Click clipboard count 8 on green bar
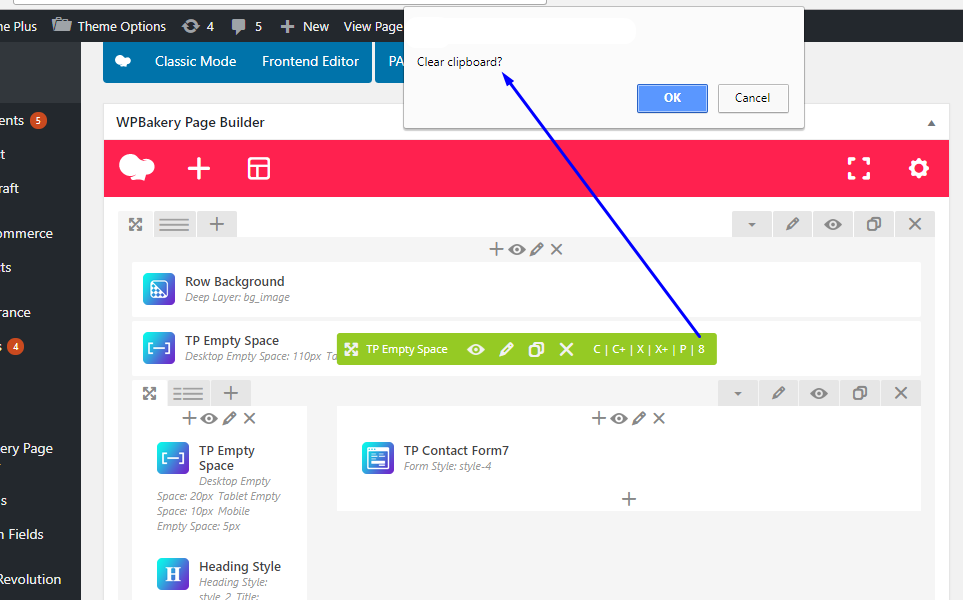 point(701,349)
